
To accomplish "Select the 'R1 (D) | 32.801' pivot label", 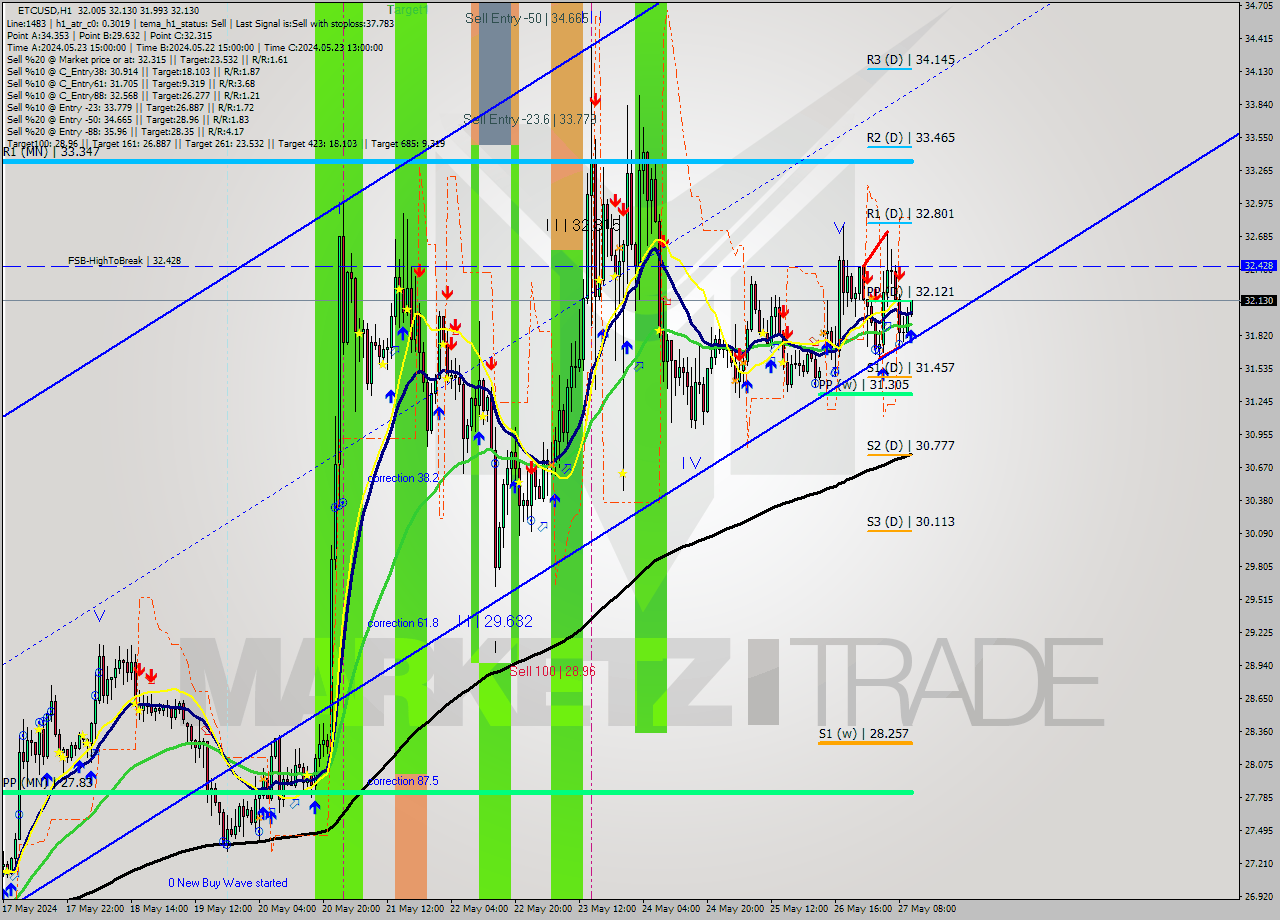I will 910,214.
